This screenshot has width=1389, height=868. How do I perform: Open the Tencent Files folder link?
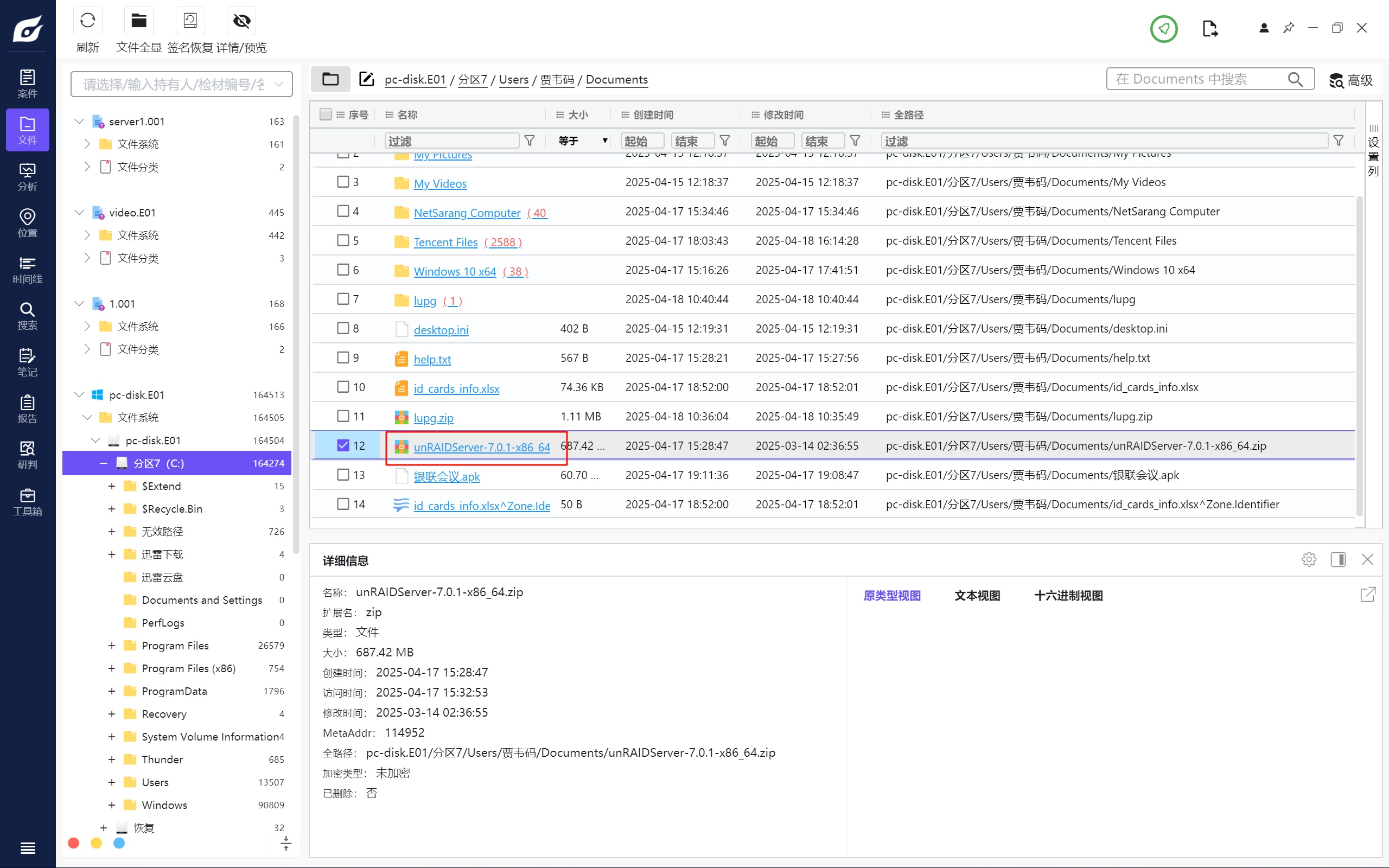(445, 242)
